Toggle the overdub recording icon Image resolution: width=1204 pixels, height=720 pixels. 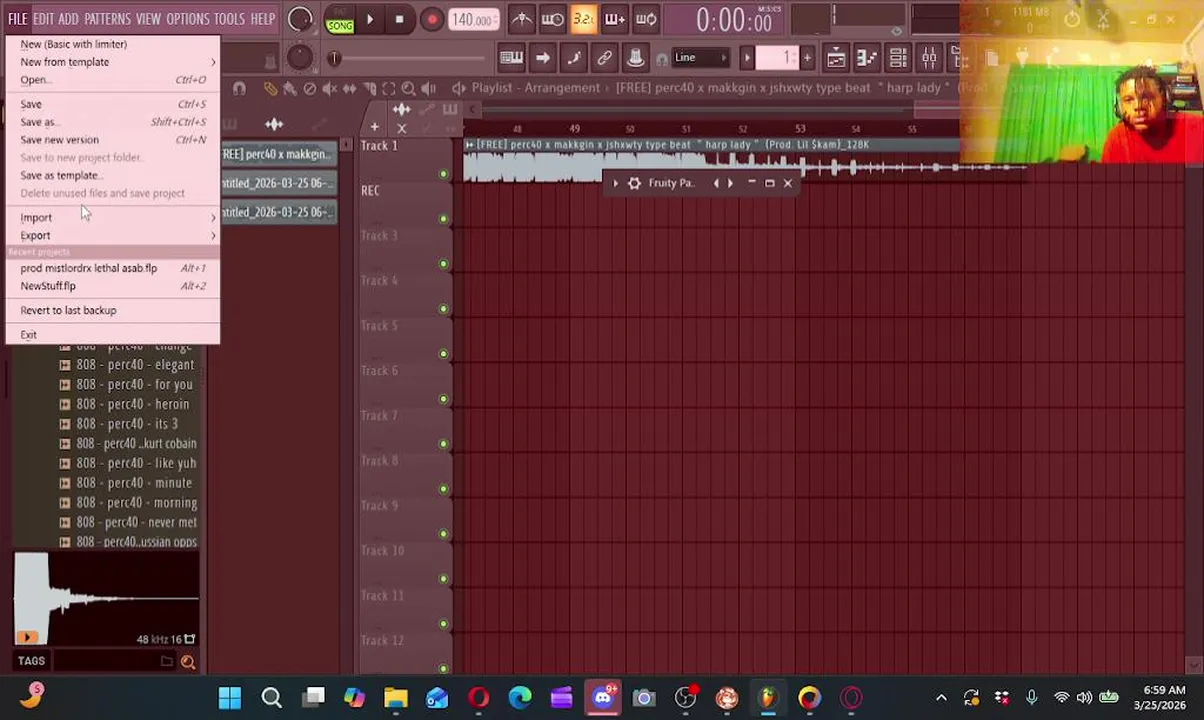(615, 19)
